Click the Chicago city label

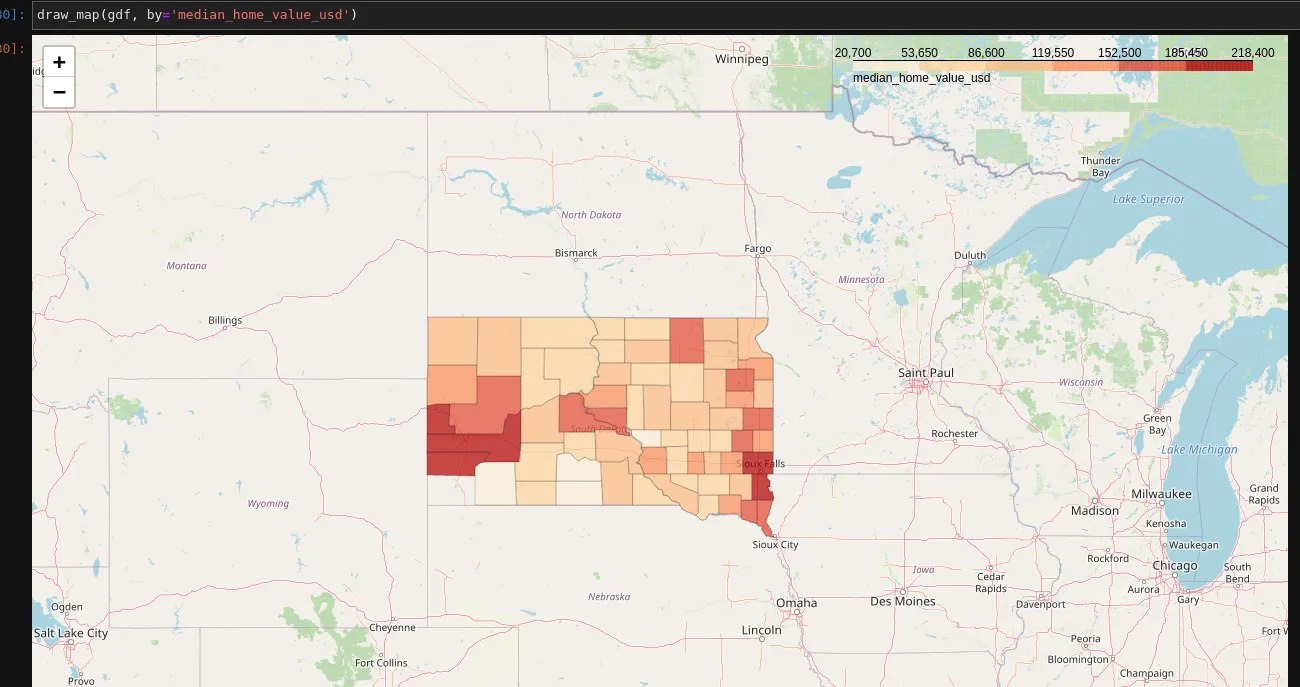(1173, 566)
